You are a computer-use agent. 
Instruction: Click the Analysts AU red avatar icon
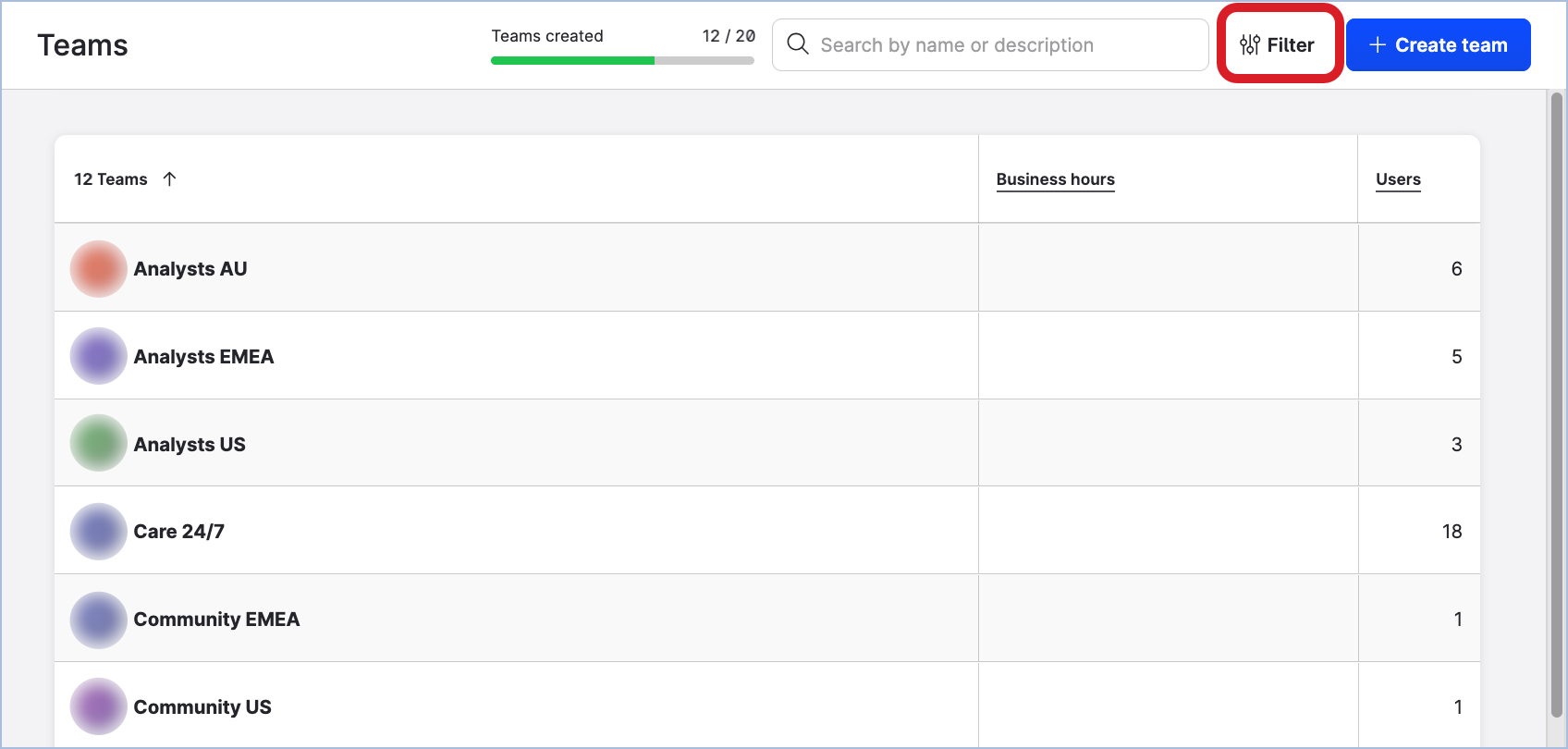point(98,269)
